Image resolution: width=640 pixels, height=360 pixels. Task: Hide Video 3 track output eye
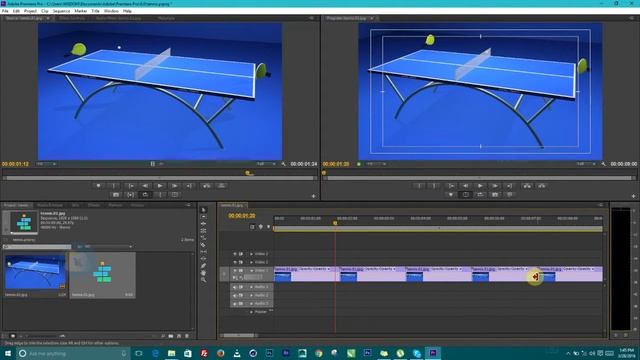tap(235, 254)
